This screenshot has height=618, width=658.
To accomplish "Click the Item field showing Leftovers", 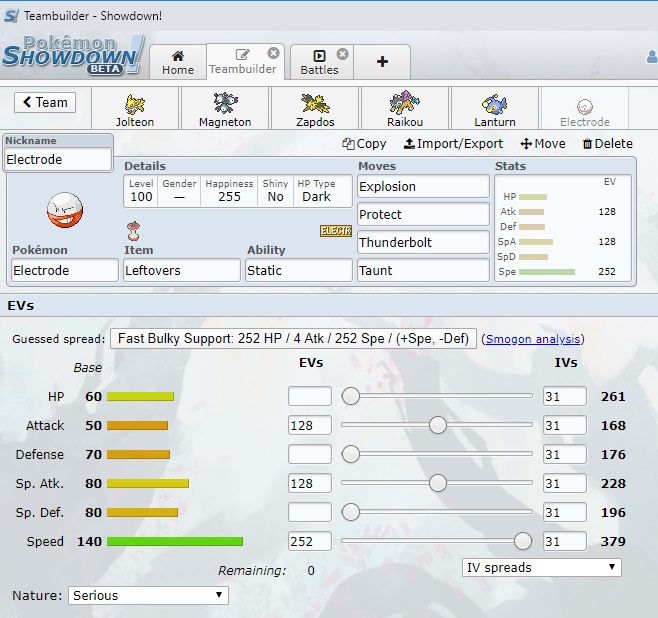I will (182, 270).
